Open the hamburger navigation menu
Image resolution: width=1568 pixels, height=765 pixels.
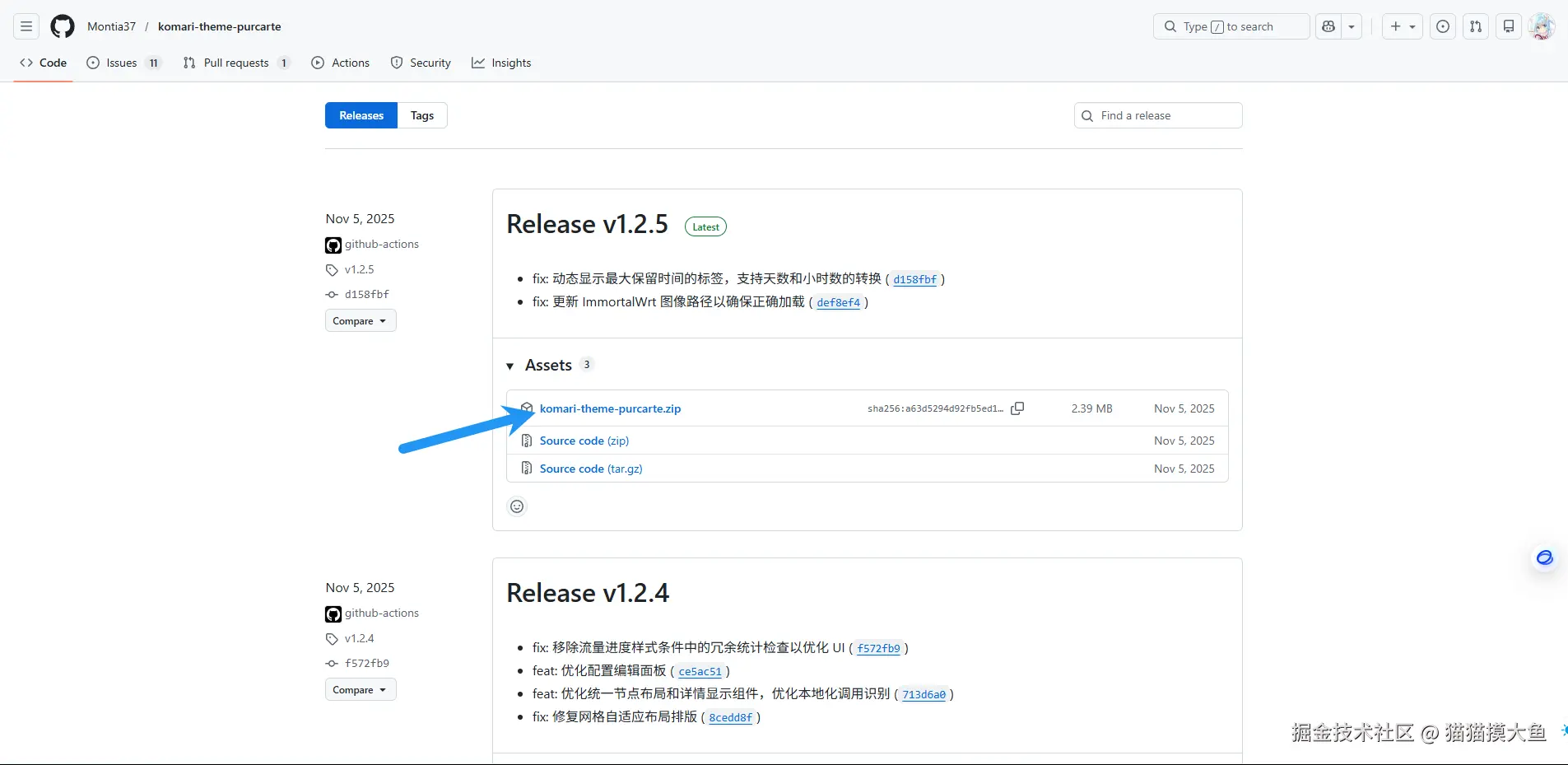pos(26,26)
